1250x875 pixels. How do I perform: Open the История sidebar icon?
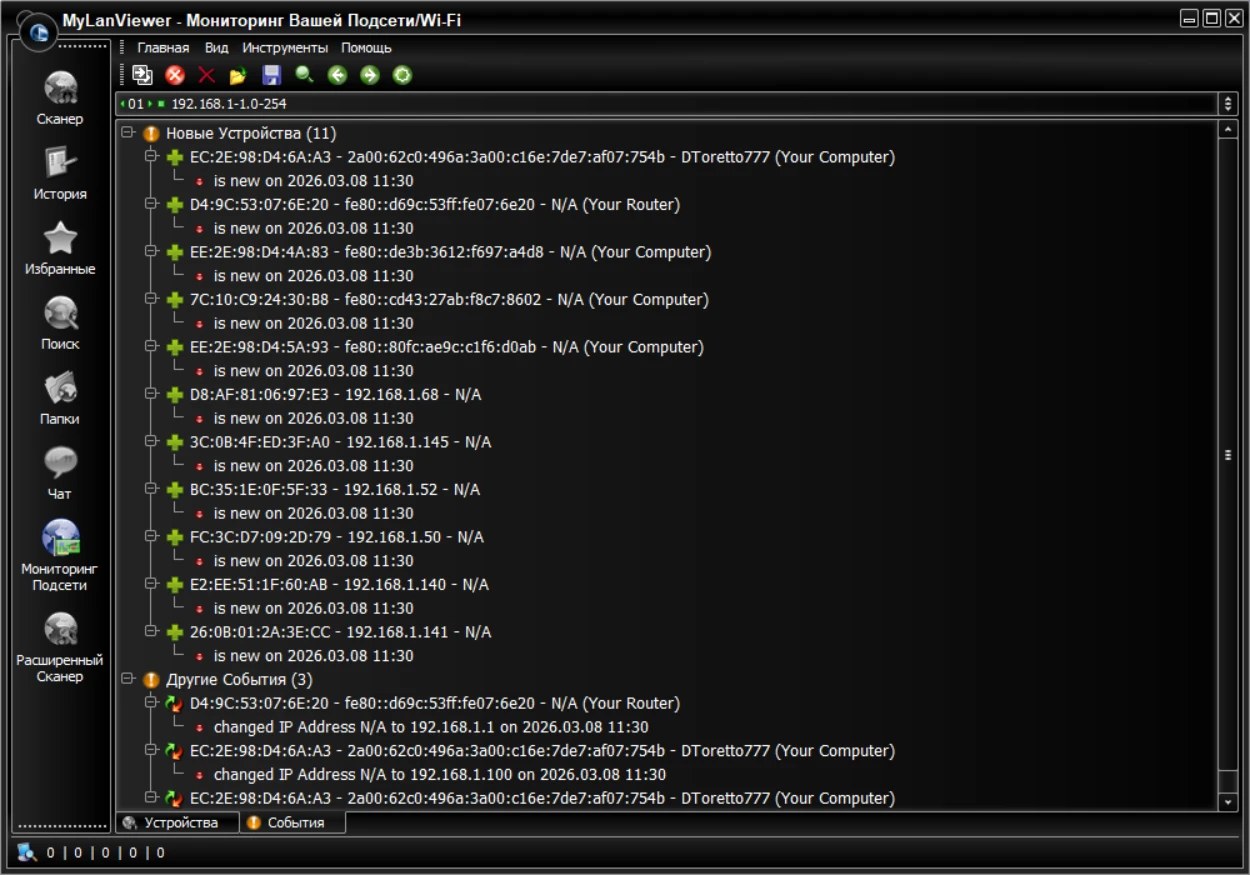point(60,163)
